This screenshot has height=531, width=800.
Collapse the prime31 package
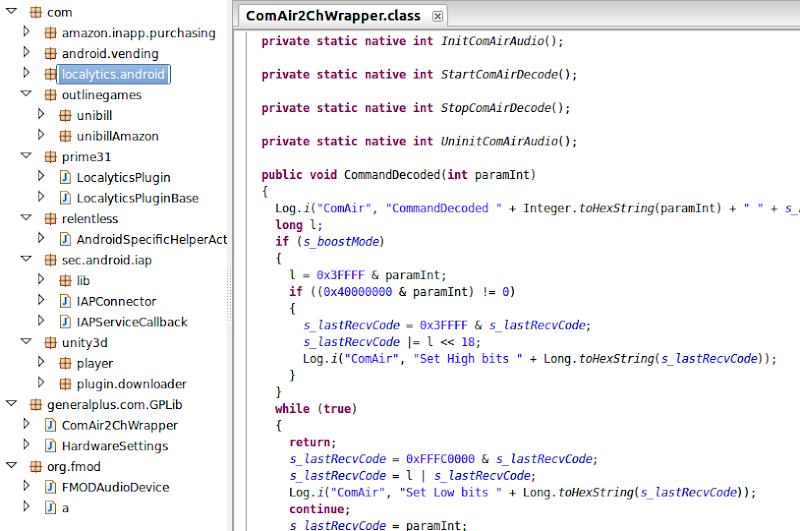tap(26, 155)
